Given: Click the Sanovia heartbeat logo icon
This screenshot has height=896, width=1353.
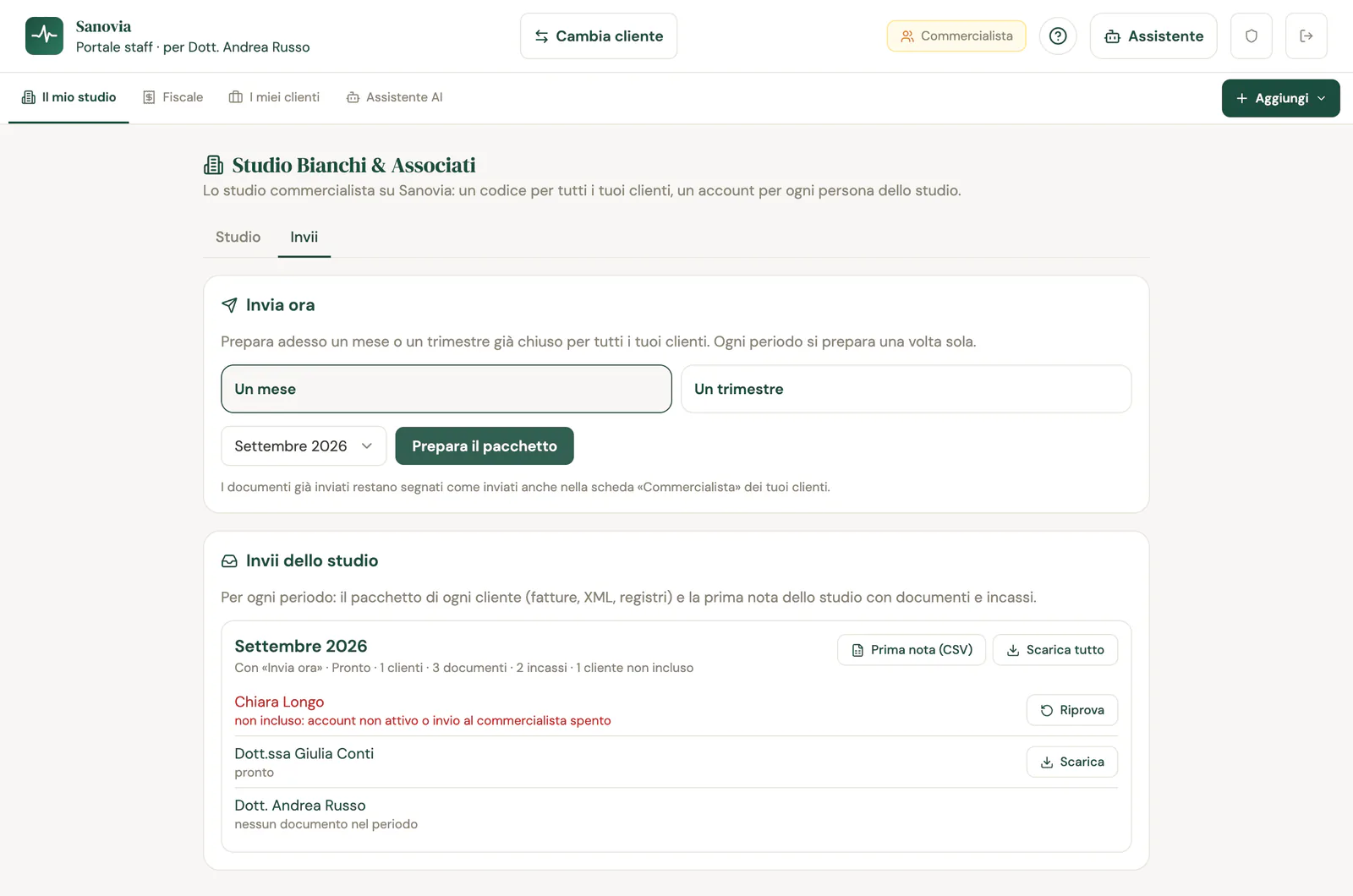Looking at the screenshot, I should [x=44, y=36].
